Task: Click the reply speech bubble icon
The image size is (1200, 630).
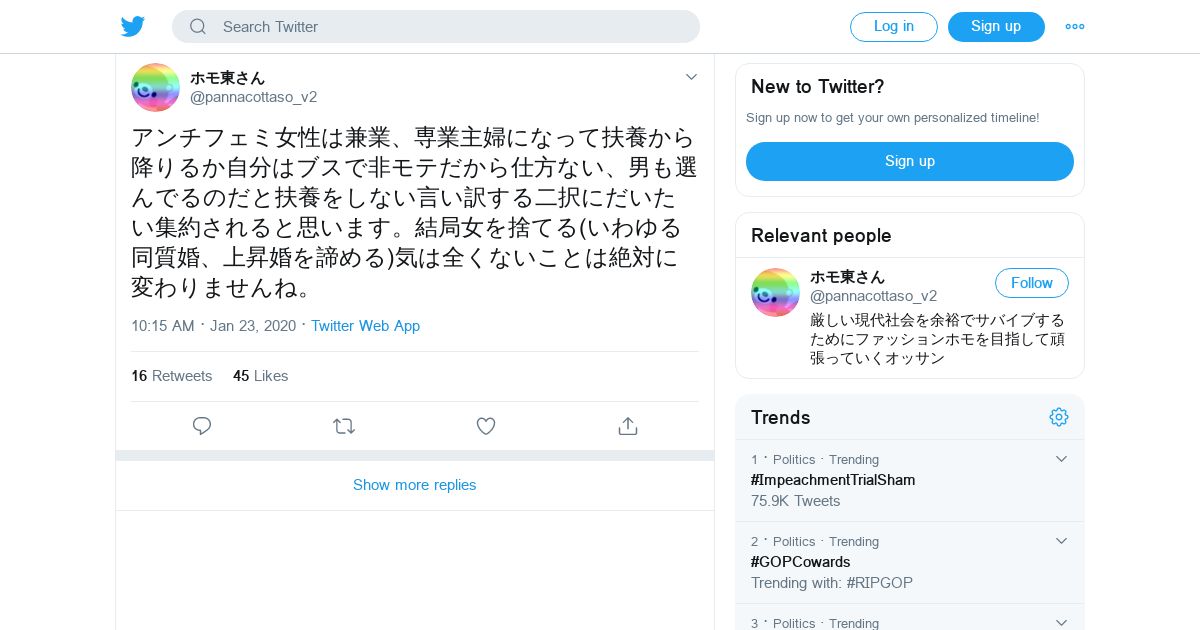Action: tap(202, 426)
